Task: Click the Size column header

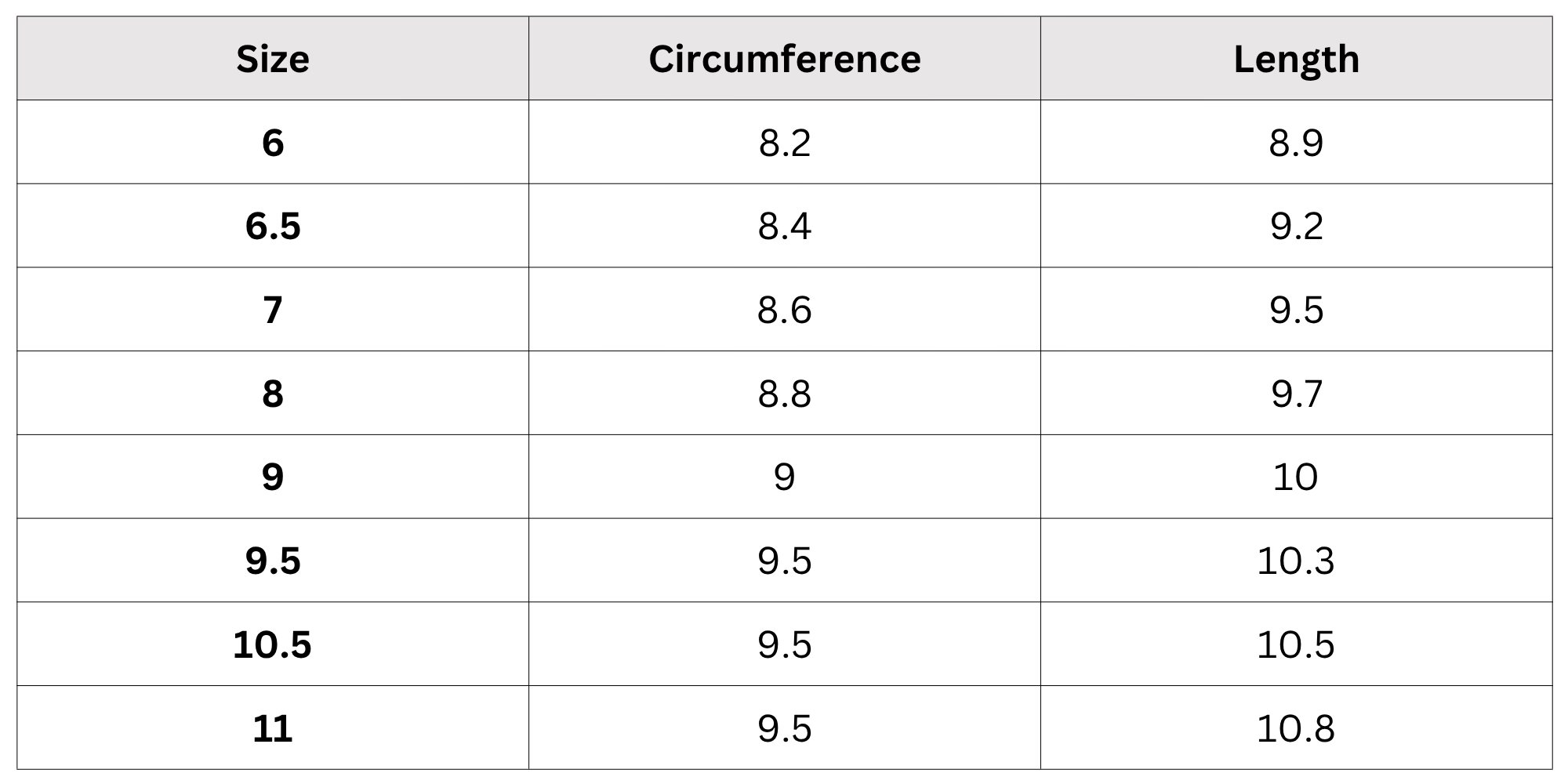Action: click(x=273, y=59)
